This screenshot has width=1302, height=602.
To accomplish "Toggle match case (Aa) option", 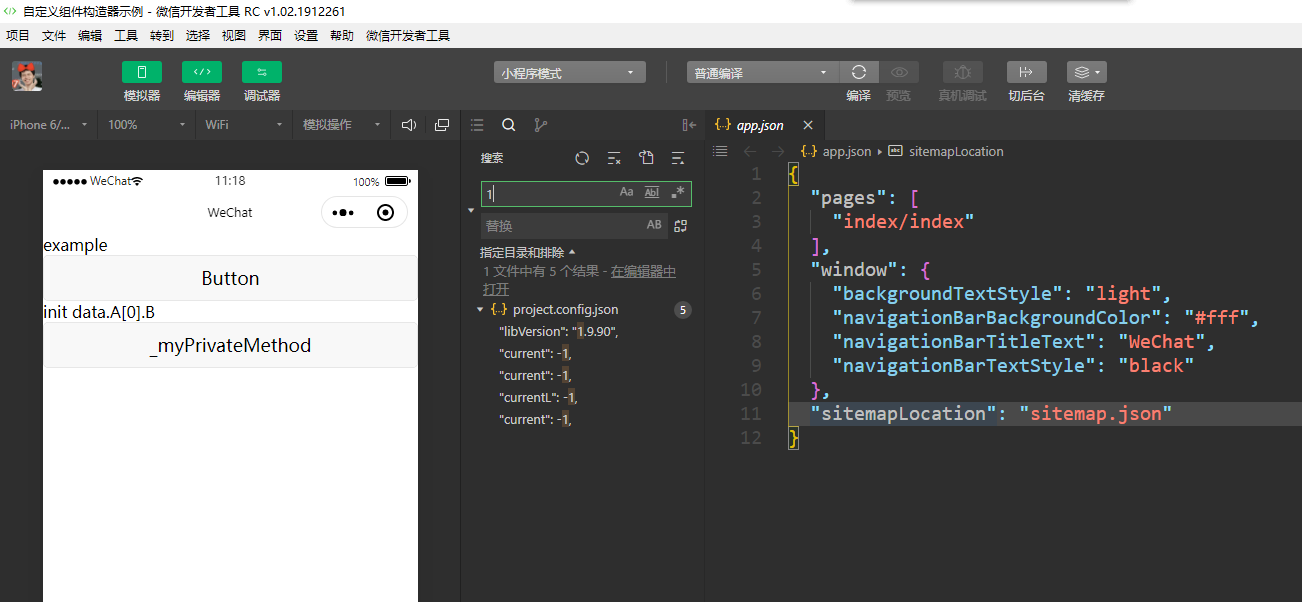I will coord(627,192).
